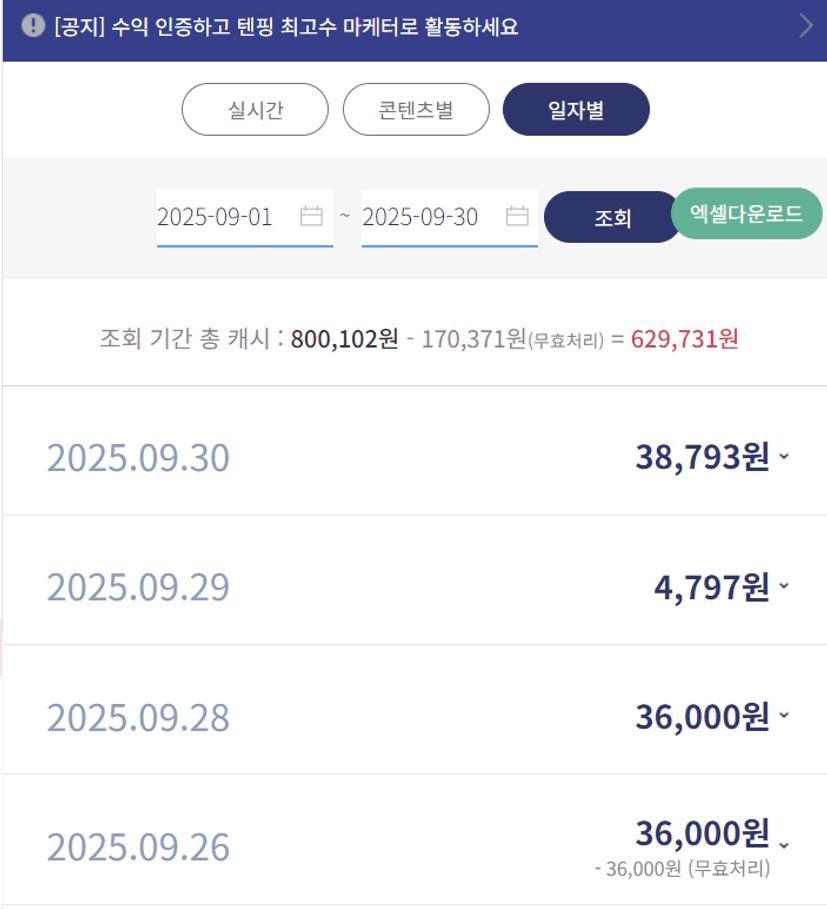Expand 2025.09.26 row chevron
This screenshot has height=909, width=827.
[x=783, y=843]
